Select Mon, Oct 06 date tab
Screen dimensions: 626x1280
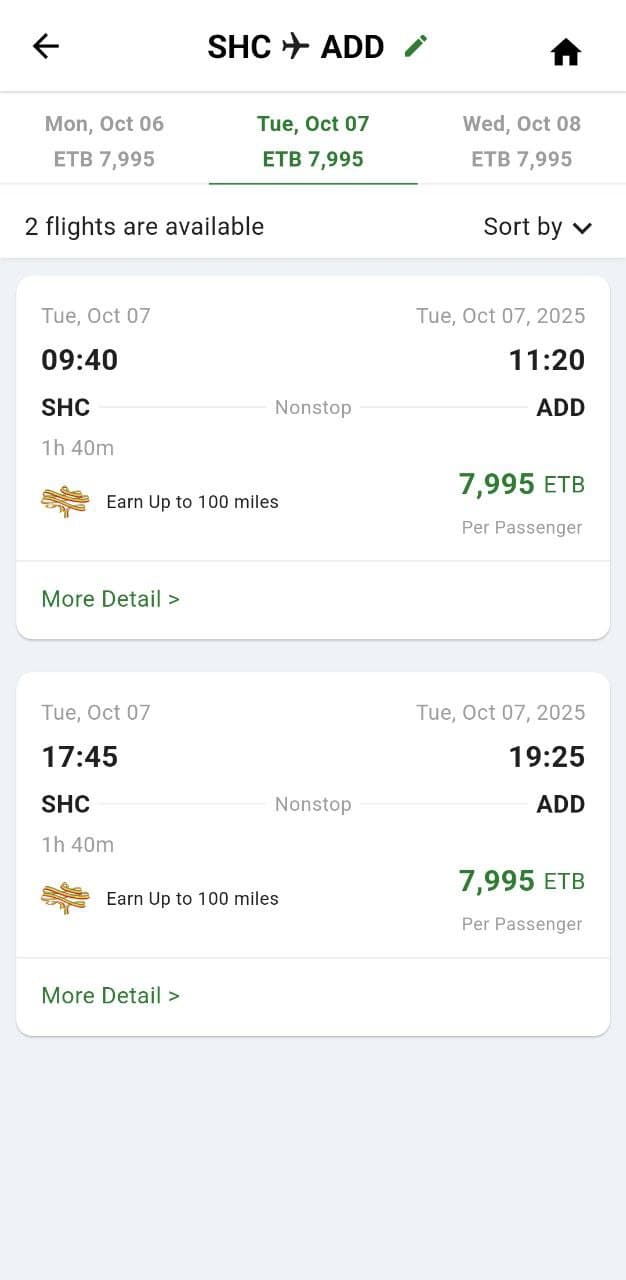tap(104, 141)
